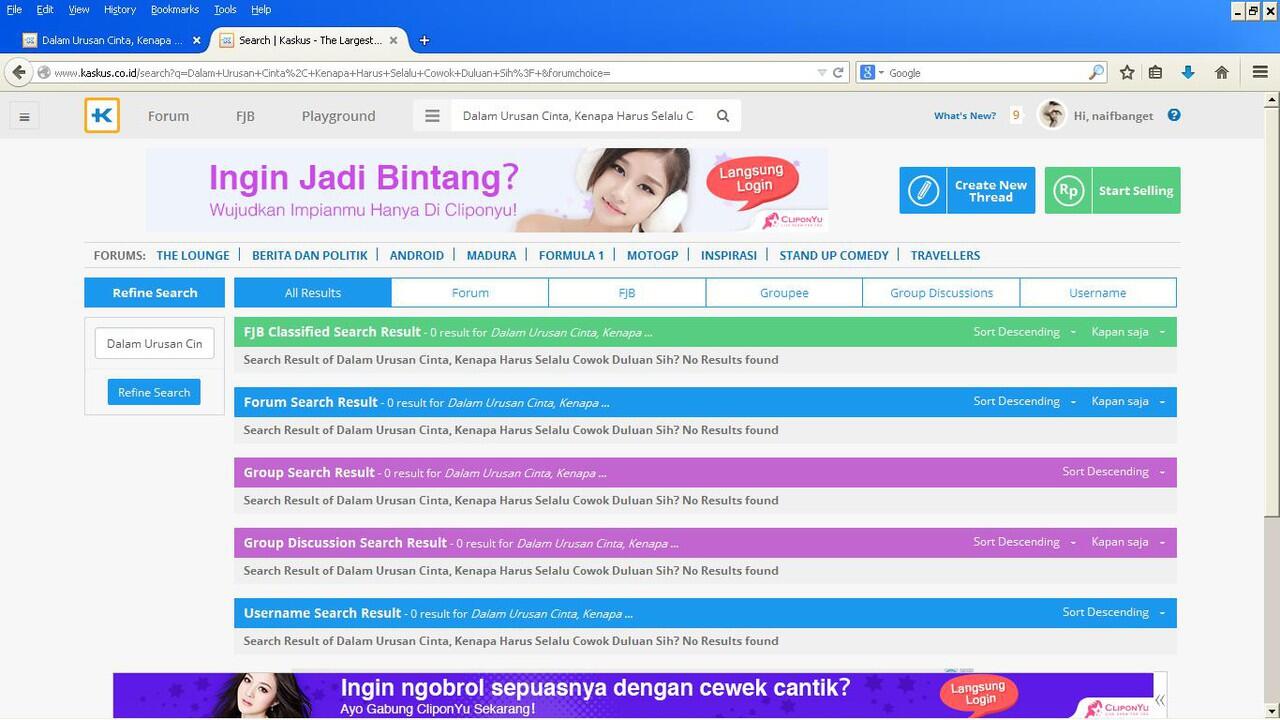Select the All Results tab
Screen dimensions: 1280x720
pos(313,293)
